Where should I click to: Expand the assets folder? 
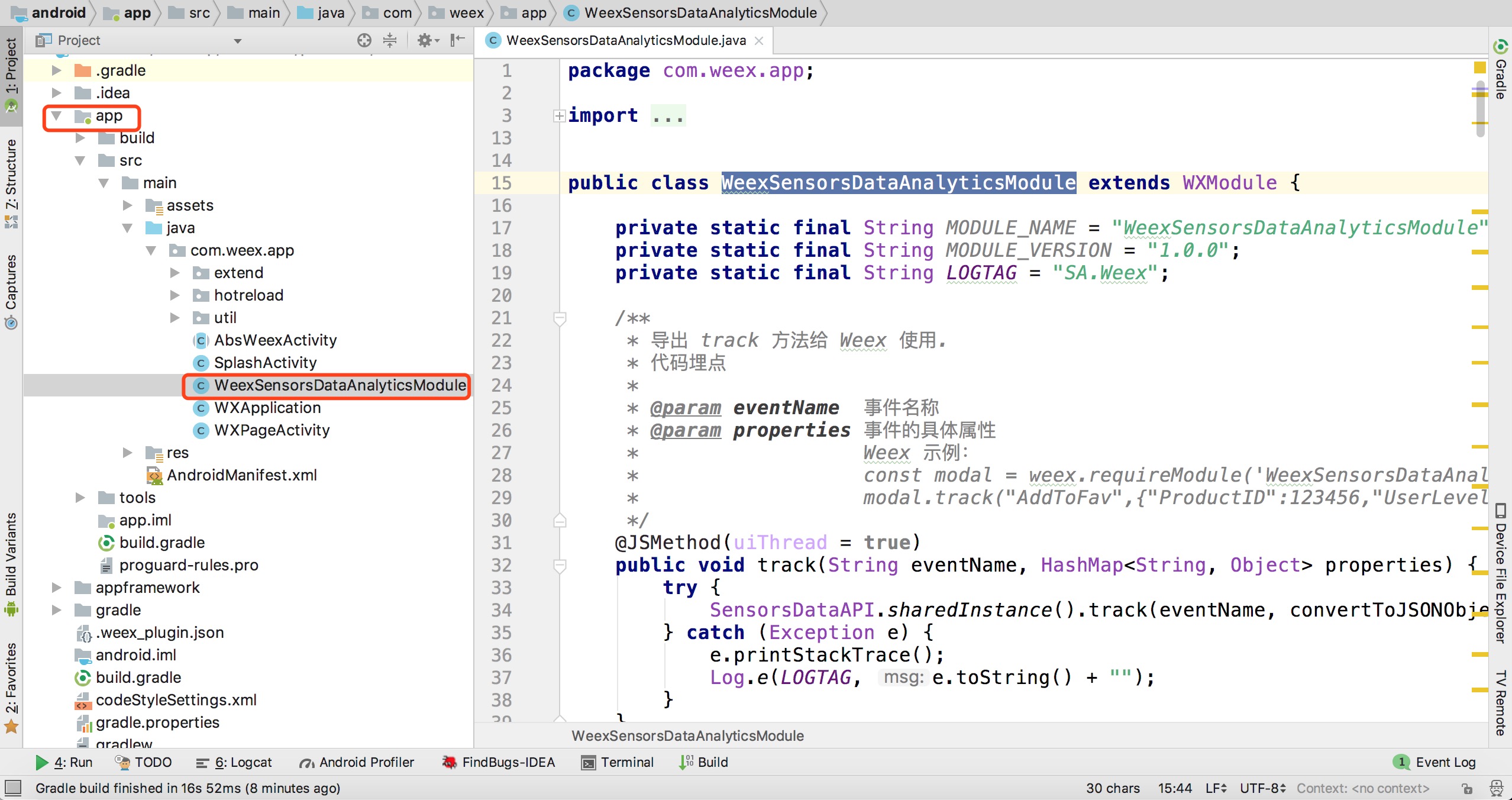click(127, 205)
